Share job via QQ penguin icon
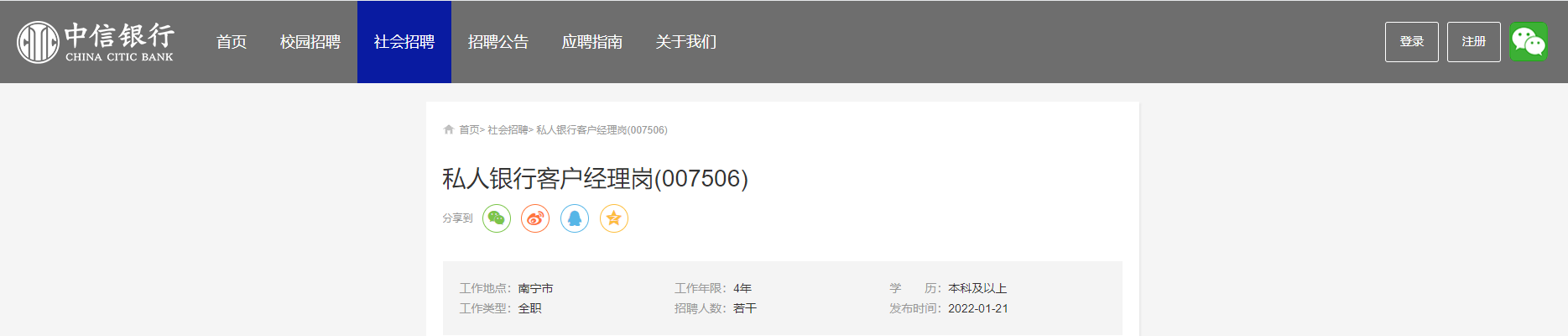Viewport: 1568px width, 336px height. 575,218
